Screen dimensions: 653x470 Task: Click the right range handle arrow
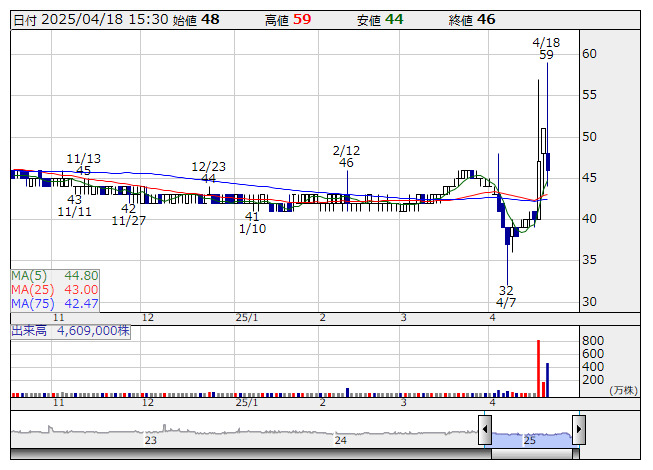coord(579,429)
